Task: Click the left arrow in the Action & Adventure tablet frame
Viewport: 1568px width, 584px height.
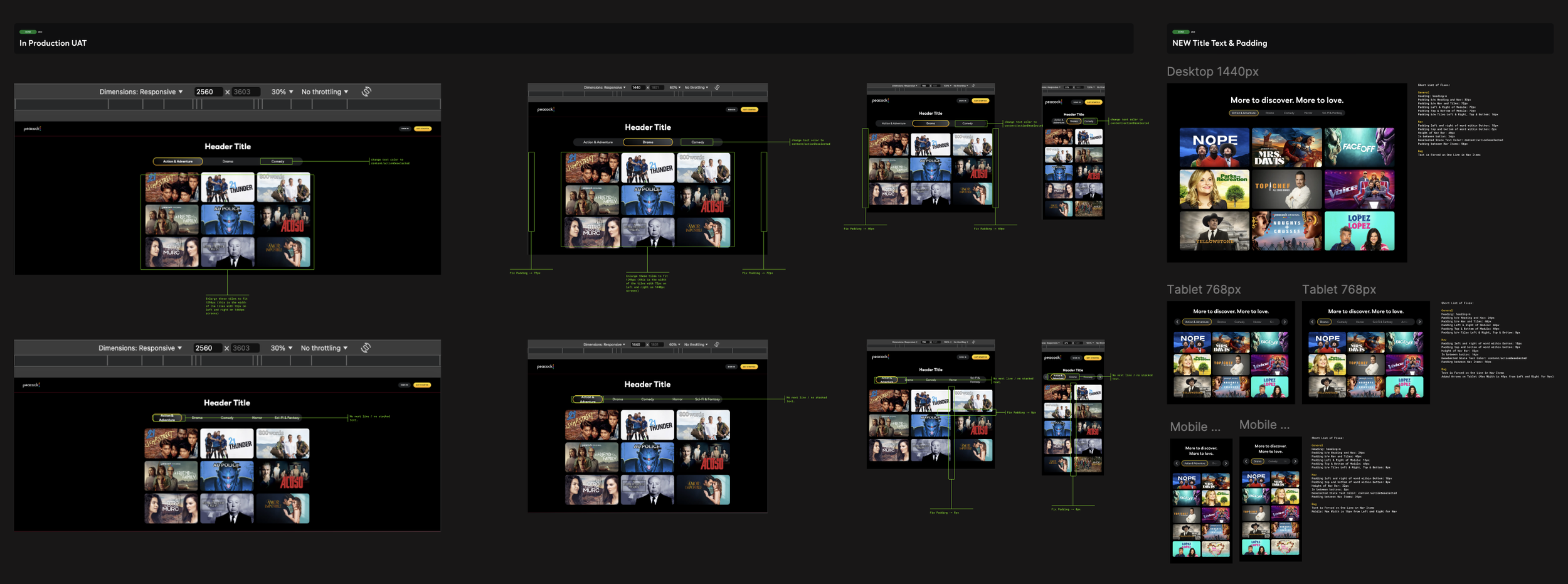Action: tap(1177, 322)
